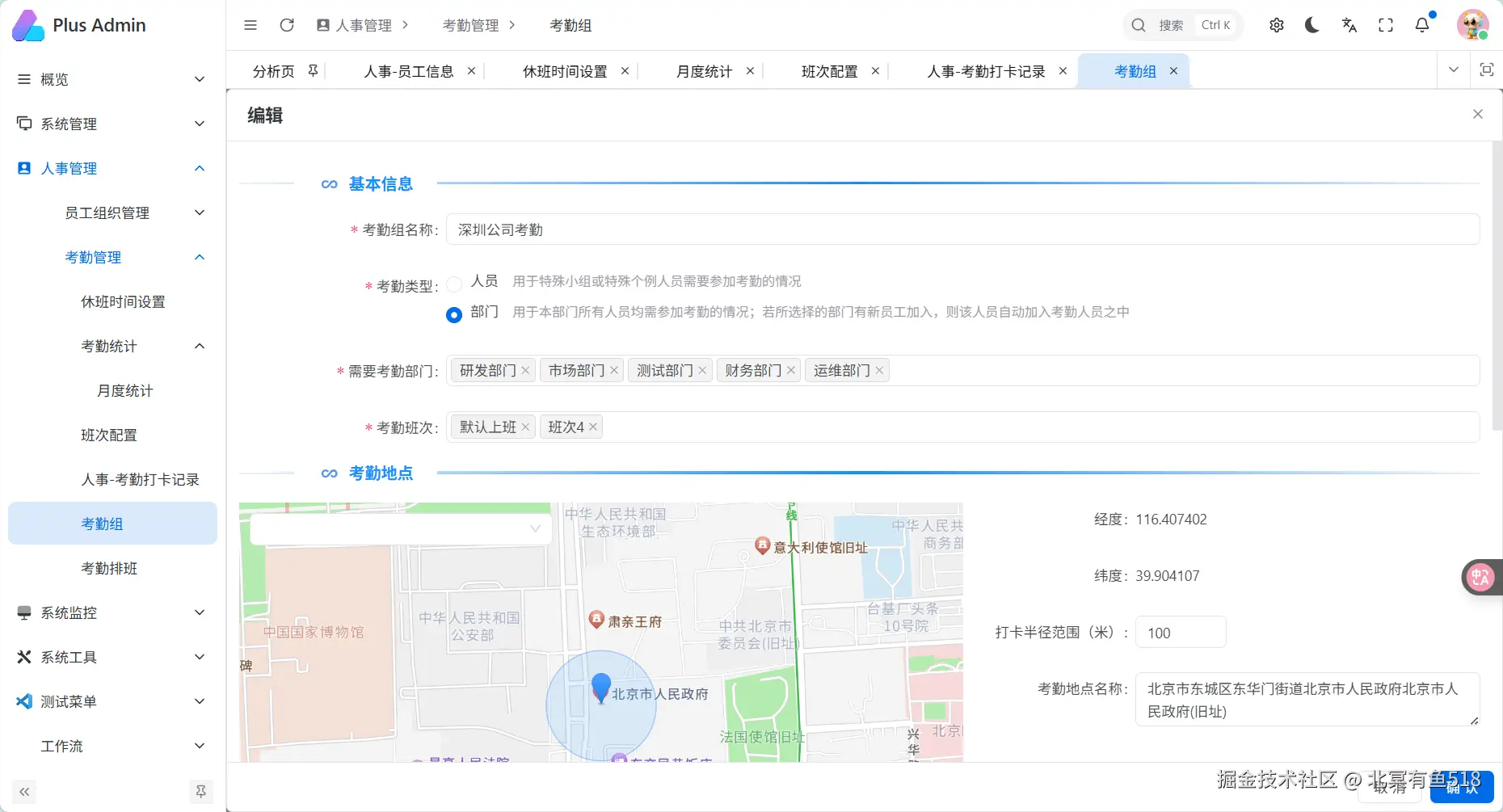Open the settings gear icon
Image resolution: width=1503 pixels, height=812 pixels.
coord(1277,25)
